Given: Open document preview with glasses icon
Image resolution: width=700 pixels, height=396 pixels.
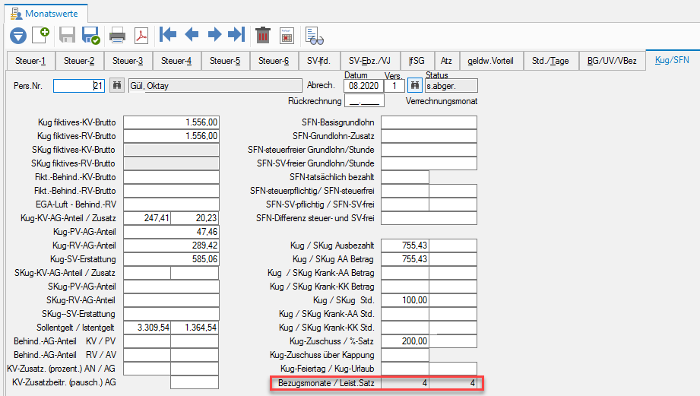Looking at the screenshot, I should (314, 36).
